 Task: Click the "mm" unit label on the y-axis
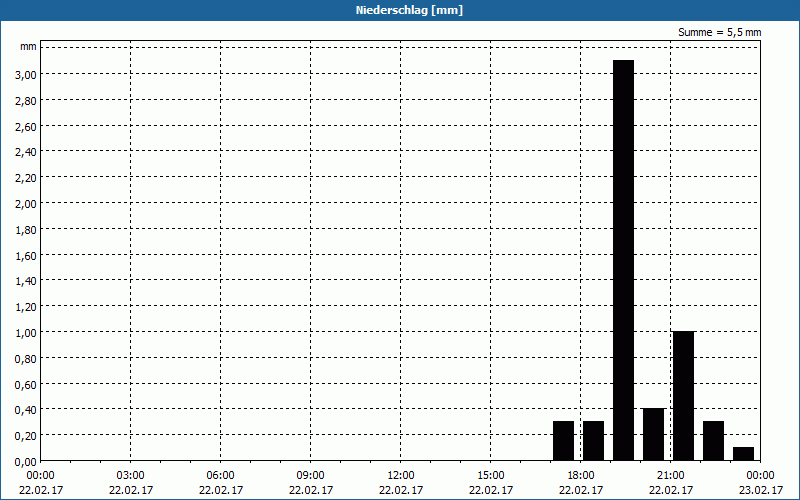point(29,47)
